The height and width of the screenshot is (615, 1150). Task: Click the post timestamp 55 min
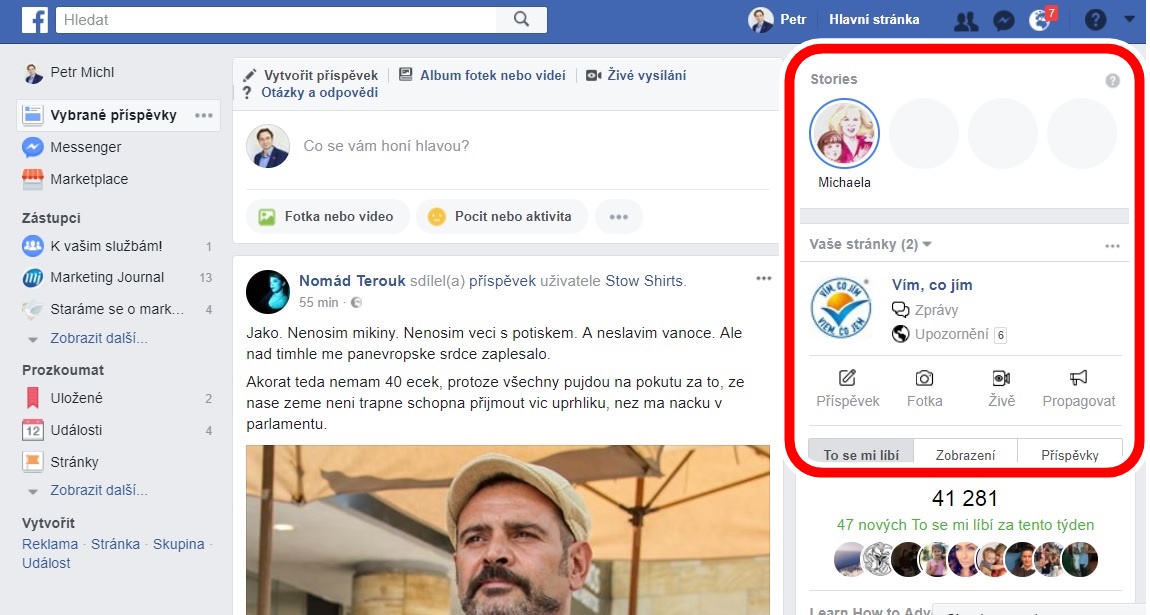(x=318, y=303)
